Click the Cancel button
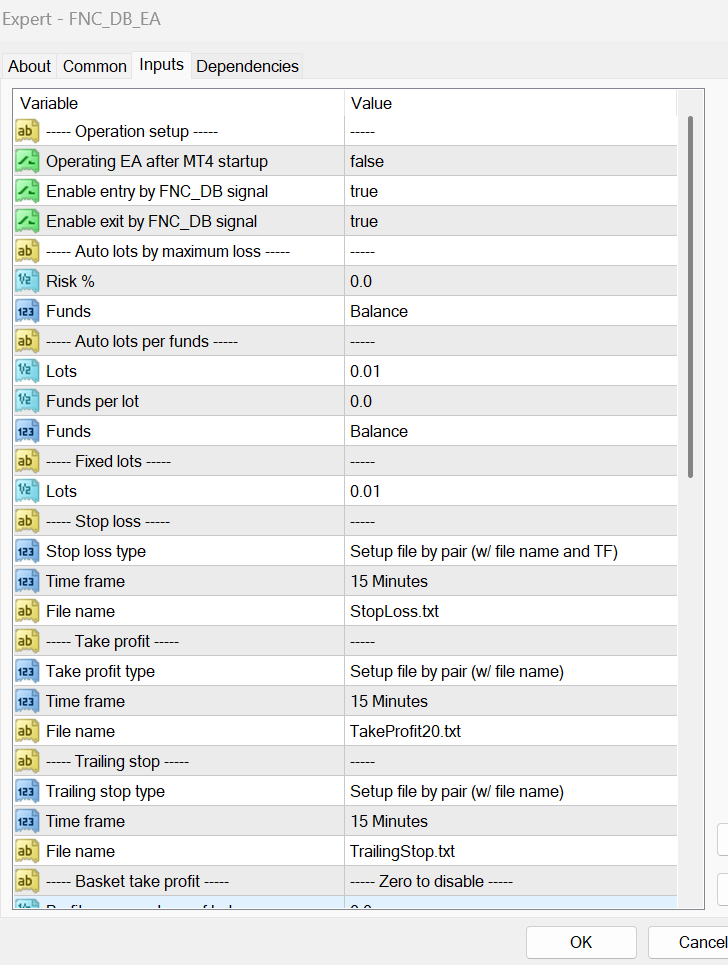The image size is (728, 965). (x=689, y=942)
